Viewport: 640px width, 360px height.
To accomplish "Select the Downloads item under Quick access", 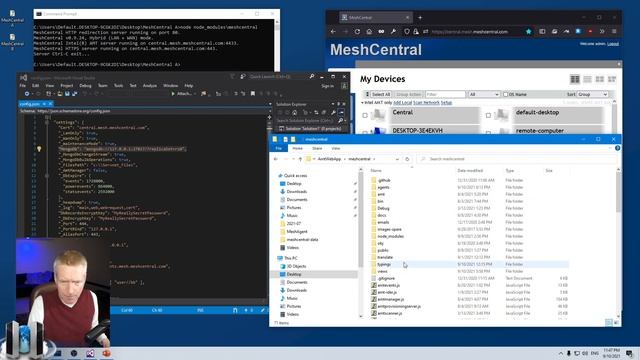I will click(297, 191).
